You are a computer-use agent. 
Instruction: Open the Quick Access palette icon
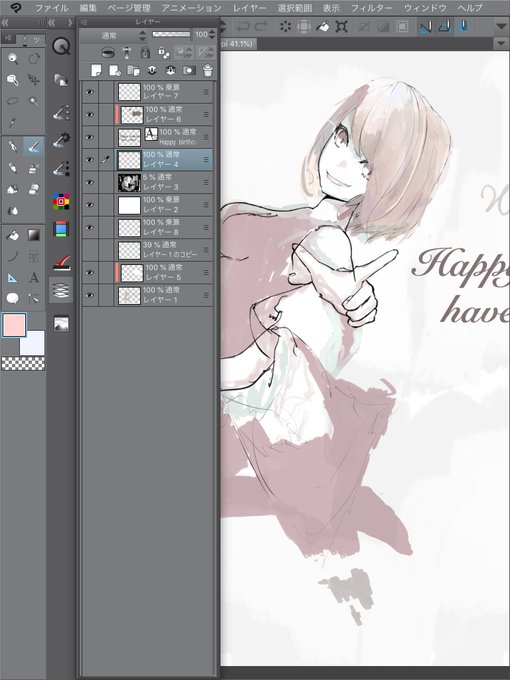pos(61,46)
